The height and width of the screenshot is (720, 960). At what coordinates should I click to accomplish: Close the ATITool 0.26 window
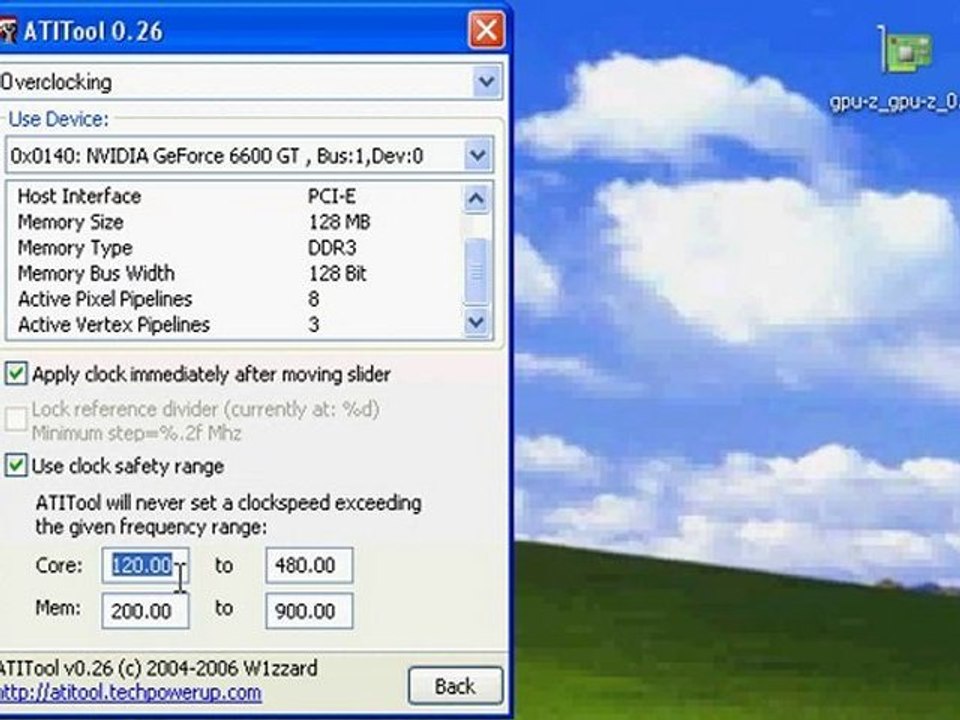click(486, 29)
